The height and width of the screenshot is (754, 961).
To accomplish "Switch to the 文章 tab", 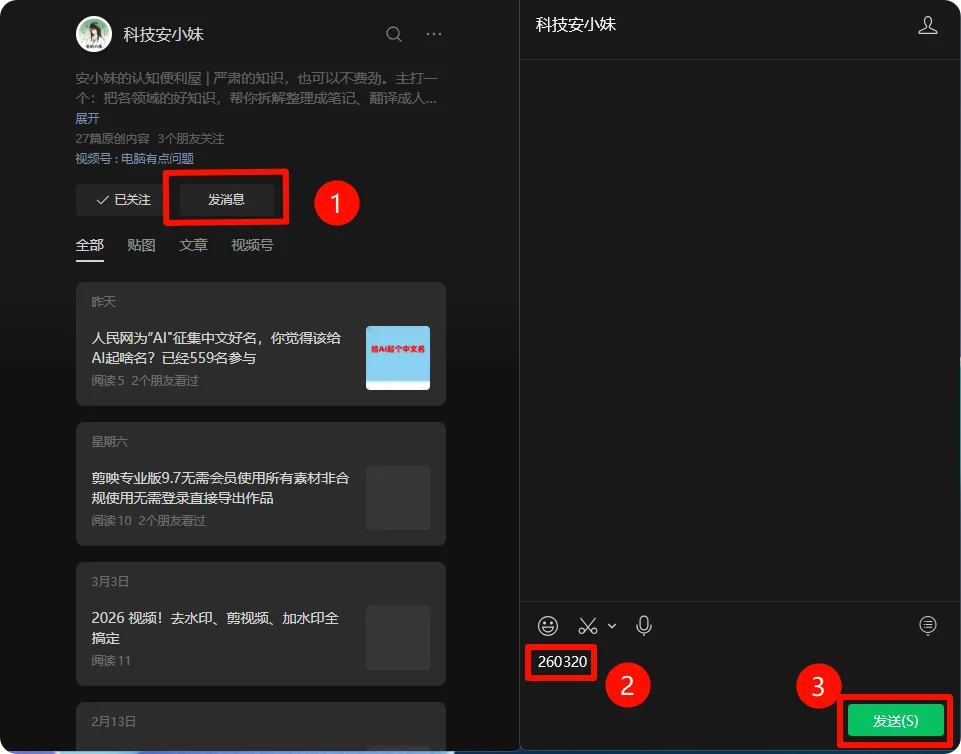I will pyautogui.click(x=193, y=245).
